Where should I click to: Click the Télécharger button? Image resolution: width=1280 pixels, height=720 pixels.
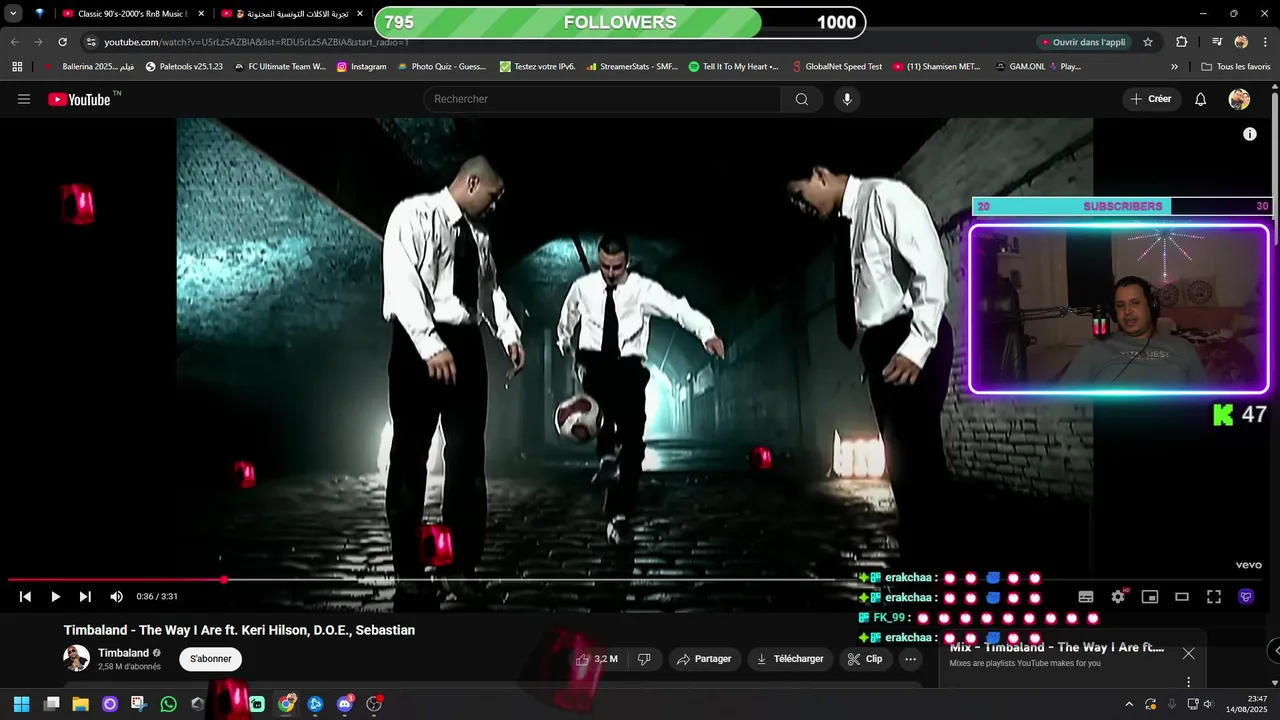(x=790, y=659)
